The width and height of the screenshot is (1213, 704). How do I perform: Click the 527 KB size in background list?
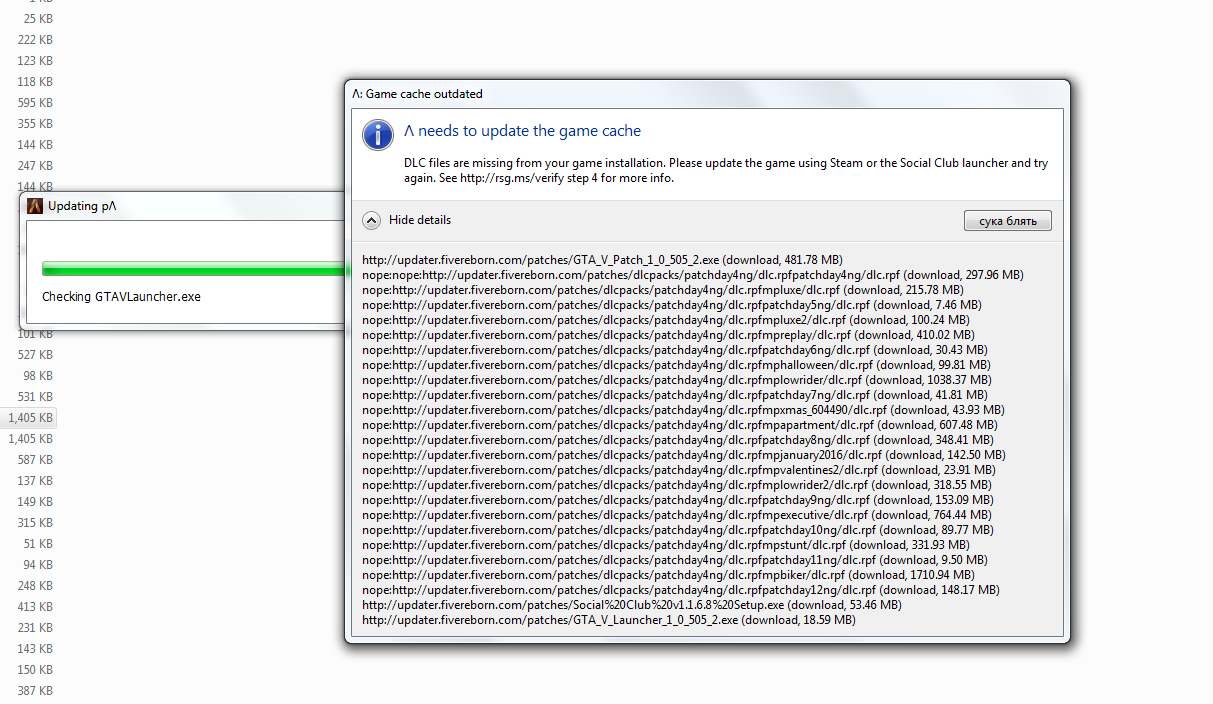click(x=35, y=355)
